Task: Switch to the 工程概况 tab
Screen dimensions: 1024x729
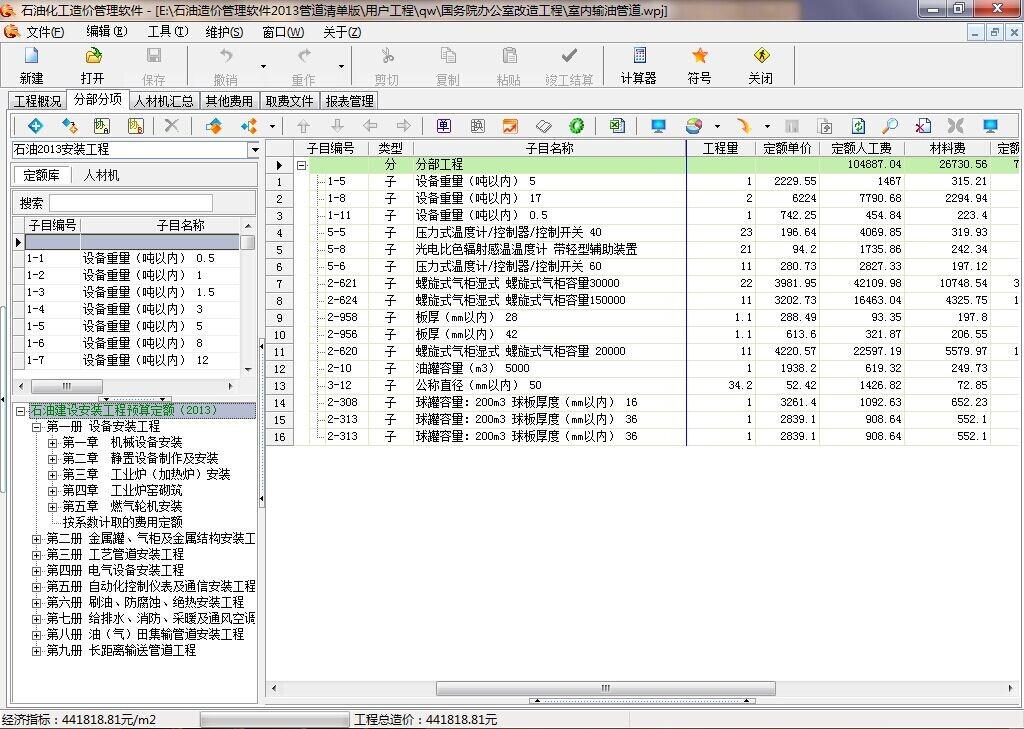Action: click(x=37, y=101)
